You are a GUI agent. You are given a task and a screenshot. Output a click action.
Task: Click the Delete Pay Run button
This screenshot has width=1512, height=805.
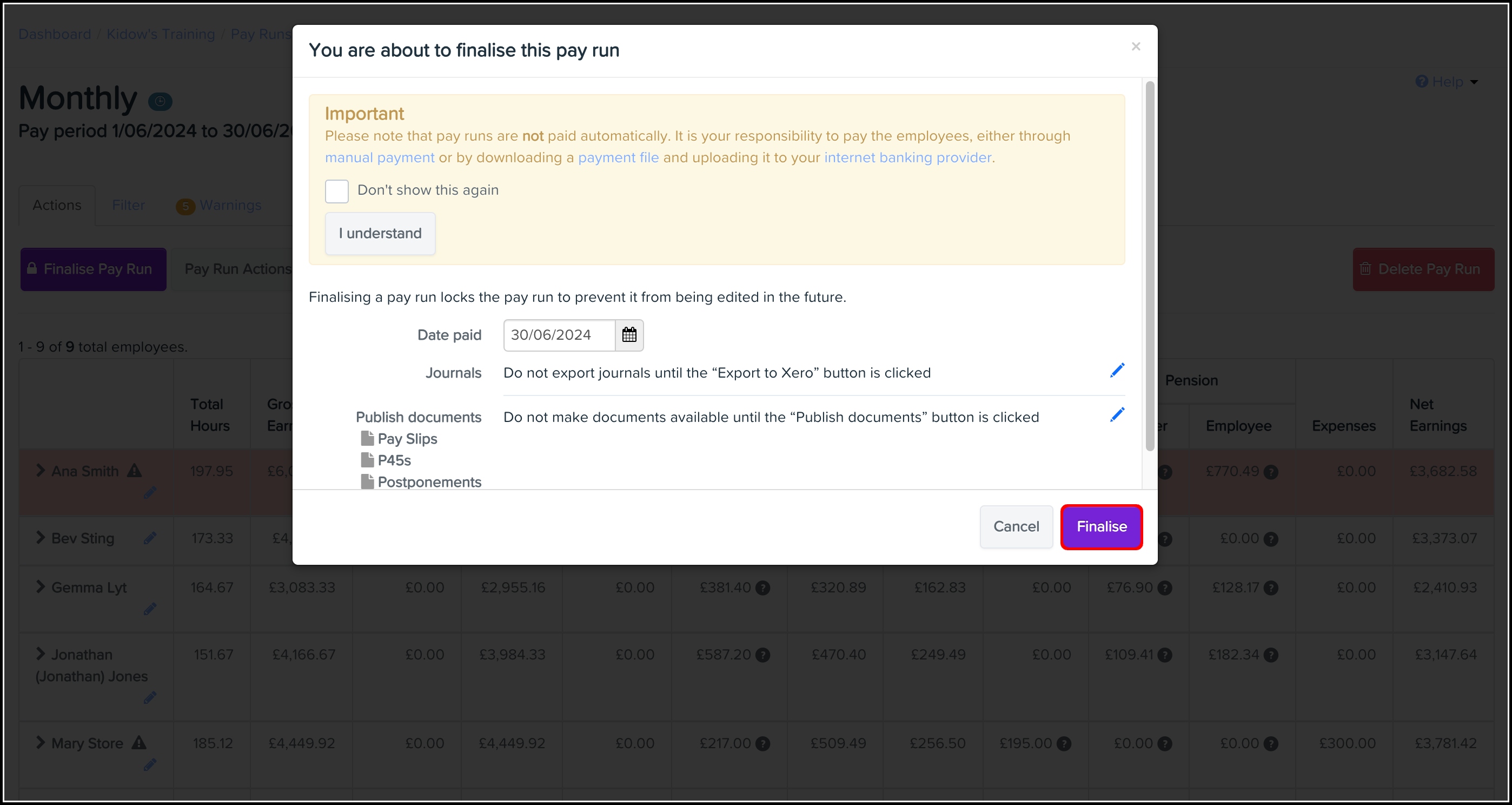tap(1423, 269)
